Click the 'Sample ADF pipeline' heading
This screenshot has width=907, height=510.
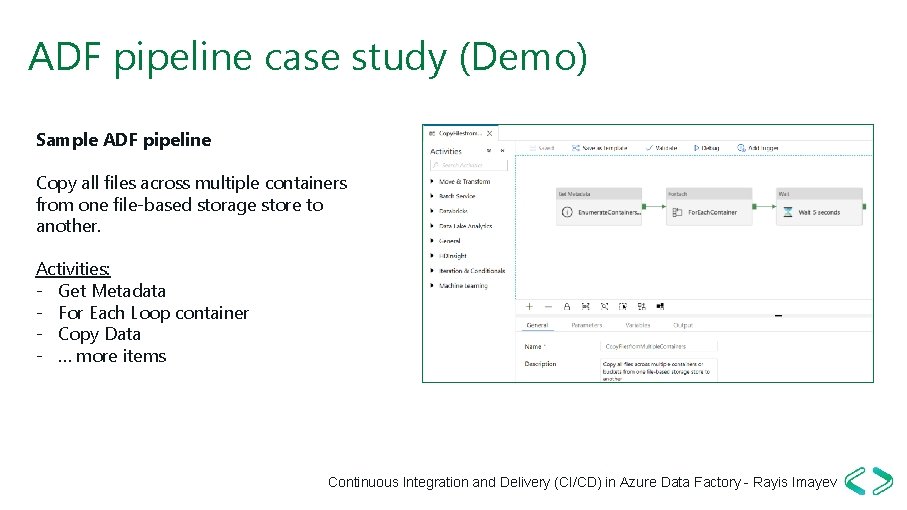123,140
